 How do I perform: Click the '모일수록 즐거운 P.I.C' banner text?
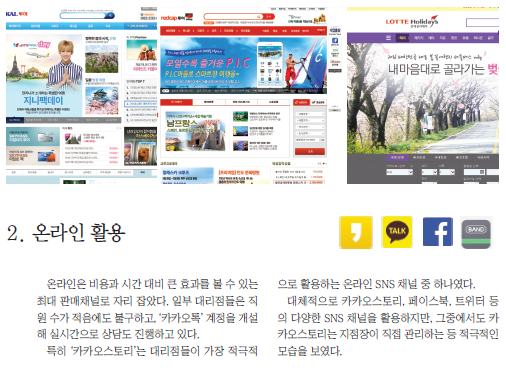(207, 63)
